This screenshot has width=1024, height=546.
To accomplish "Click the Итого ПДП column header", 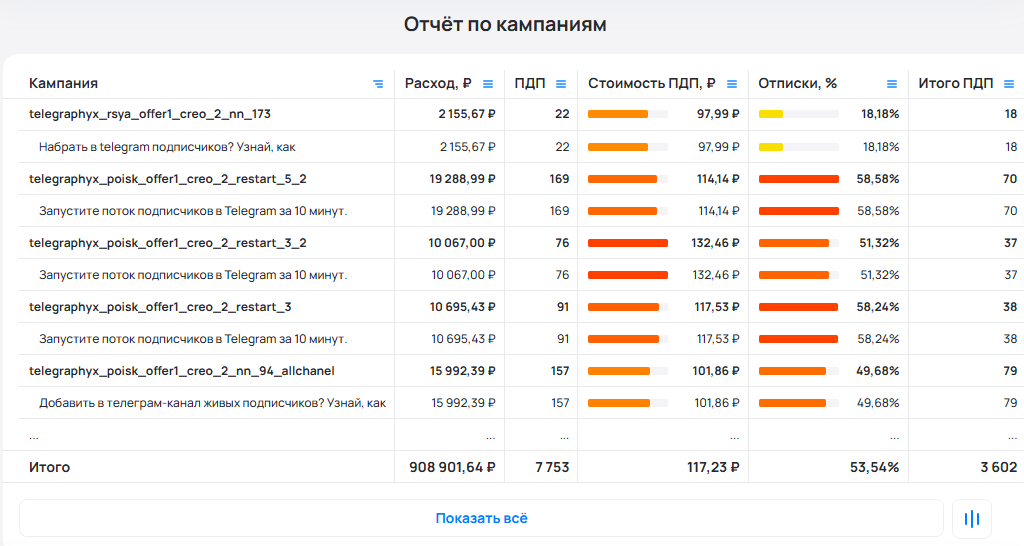I will 956,84.
